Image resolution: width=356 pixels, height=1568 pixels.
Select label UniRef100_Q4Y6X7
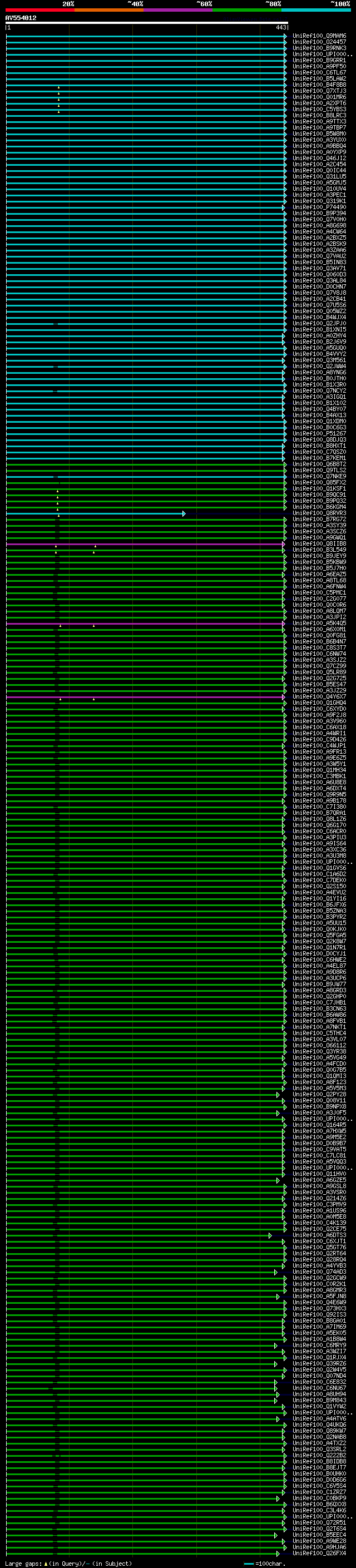(x=319, y=696)
